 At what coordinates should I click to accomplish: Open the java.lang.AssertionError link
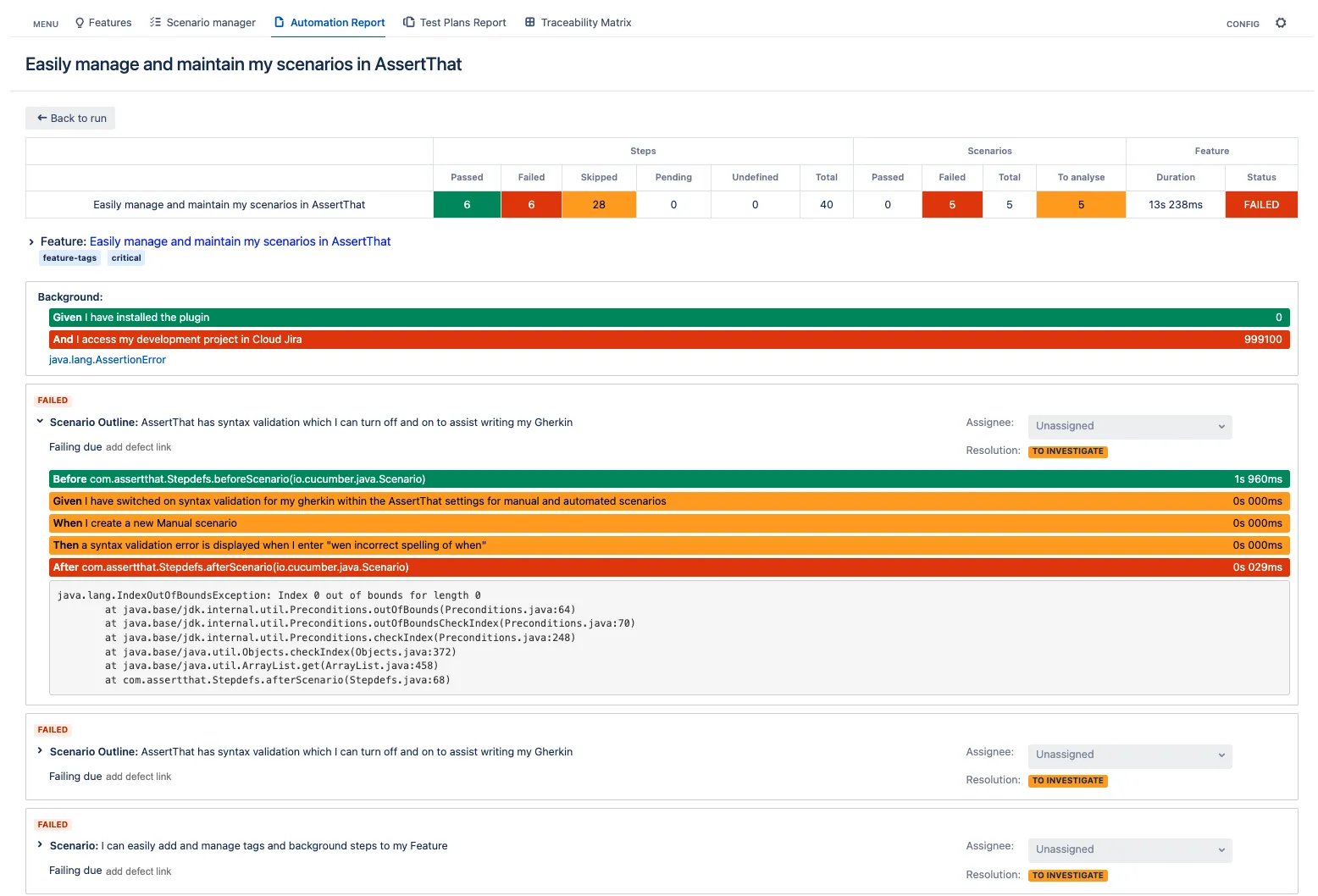click(108, 360)
